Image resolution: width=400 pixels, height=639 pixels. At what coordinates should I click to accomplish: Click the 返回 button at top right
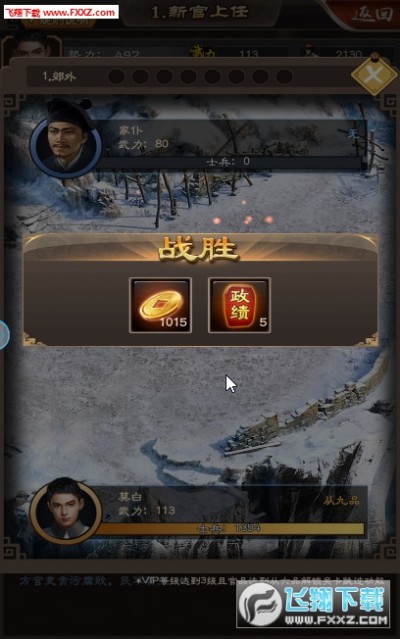[372, 14]
